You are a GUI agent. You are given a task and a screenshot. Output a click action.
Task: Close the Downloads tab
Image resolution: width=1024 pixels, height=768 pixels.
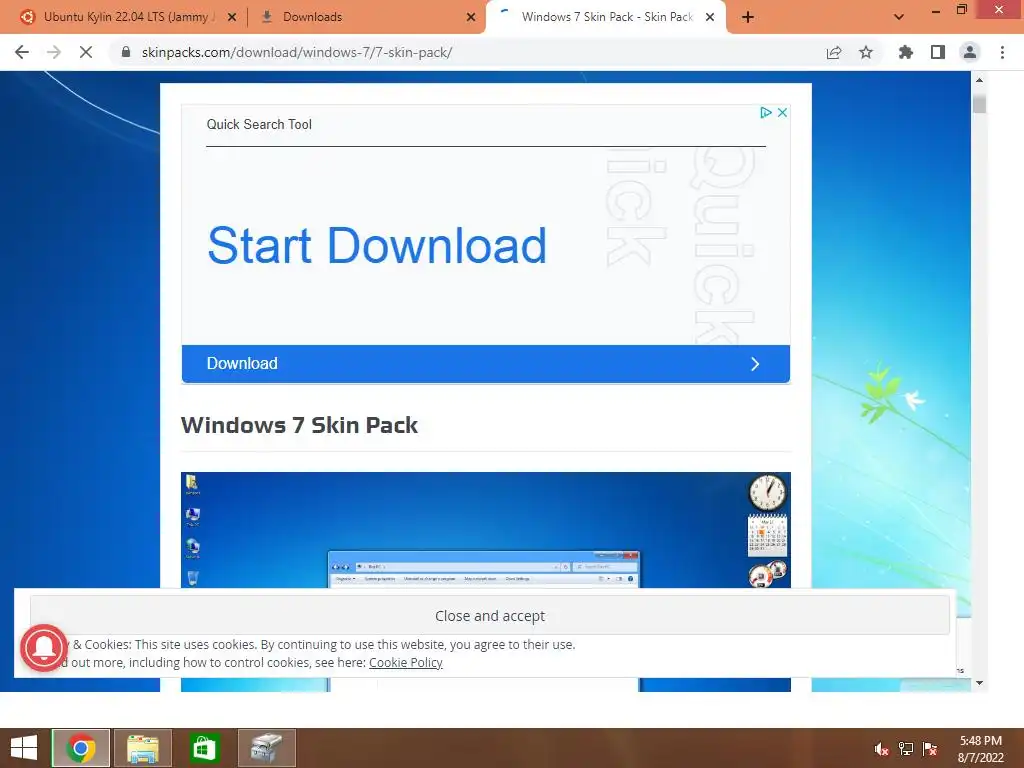471,17
